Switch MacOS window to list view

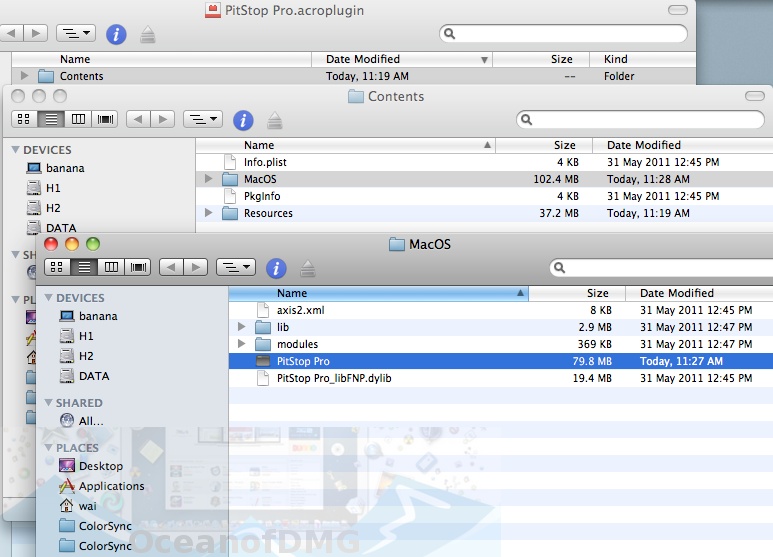coord(84,267)
